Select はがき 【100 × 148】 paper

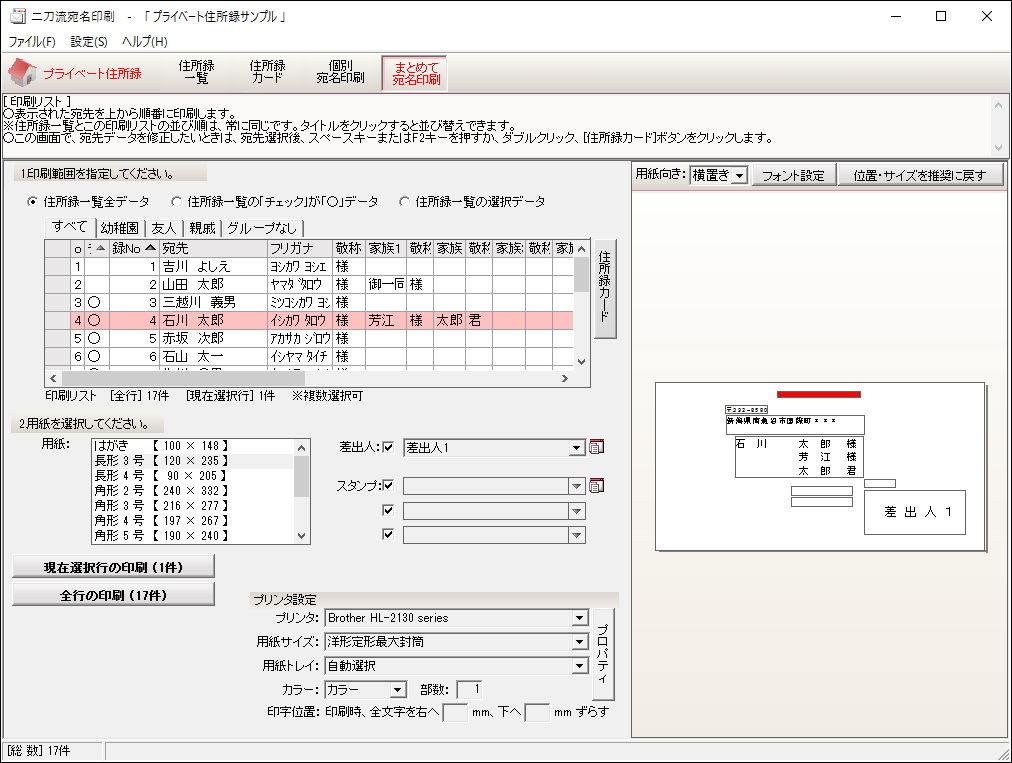point(193,445)
